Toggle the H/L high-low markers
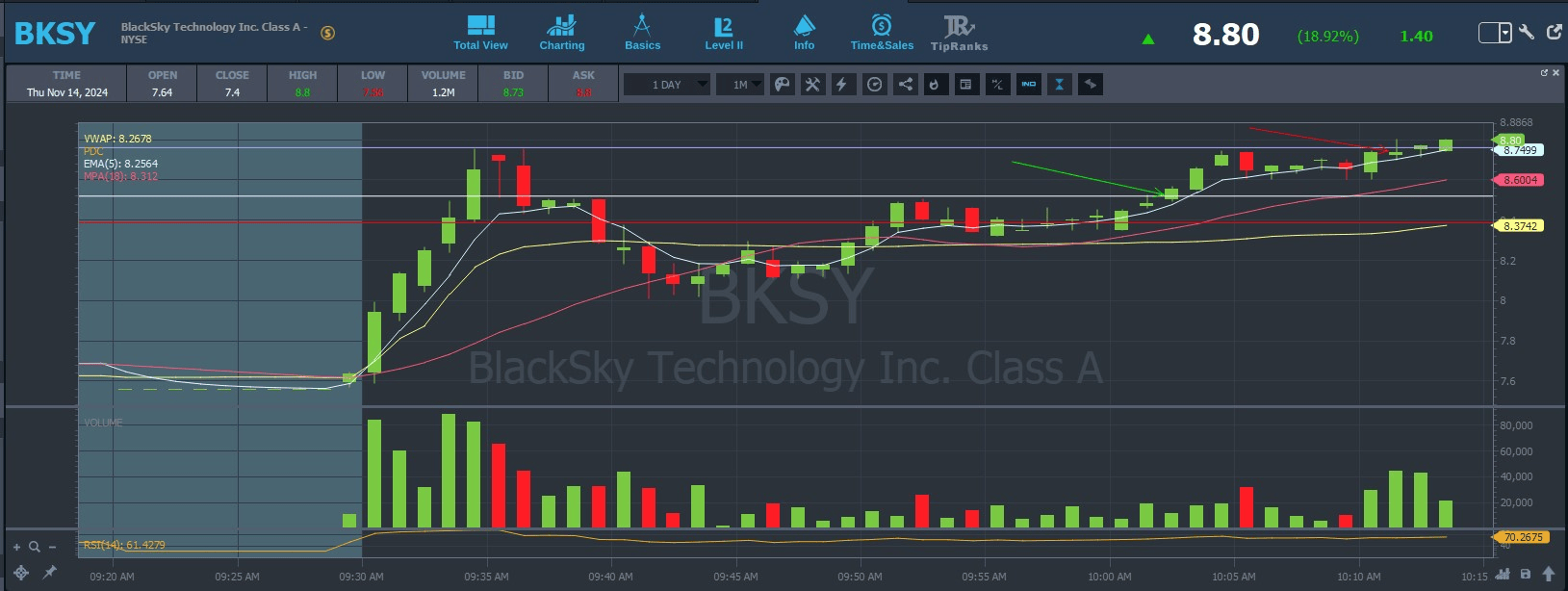This screenshot has height=591, width=1568. click(x=997, y=85)
